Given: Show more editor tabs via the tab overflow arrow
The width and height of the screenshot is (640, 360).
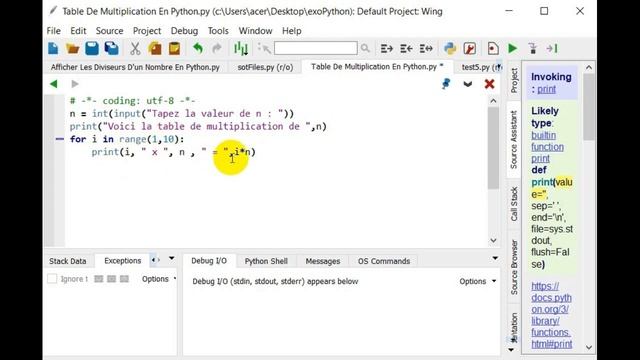Looking at the screenshot, I should (x=498, y=66).
